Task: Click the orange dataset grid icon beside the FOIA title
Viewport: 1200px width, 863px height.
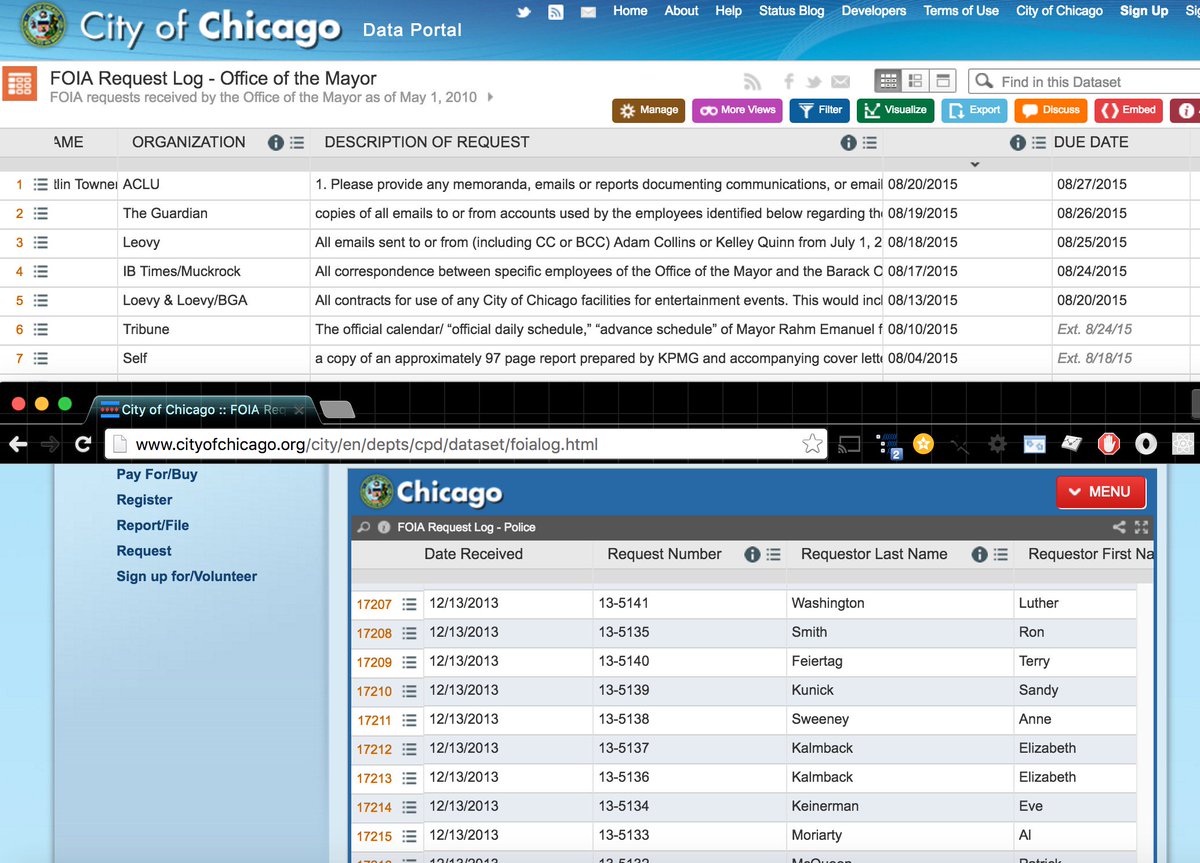Action: [20, 84]
